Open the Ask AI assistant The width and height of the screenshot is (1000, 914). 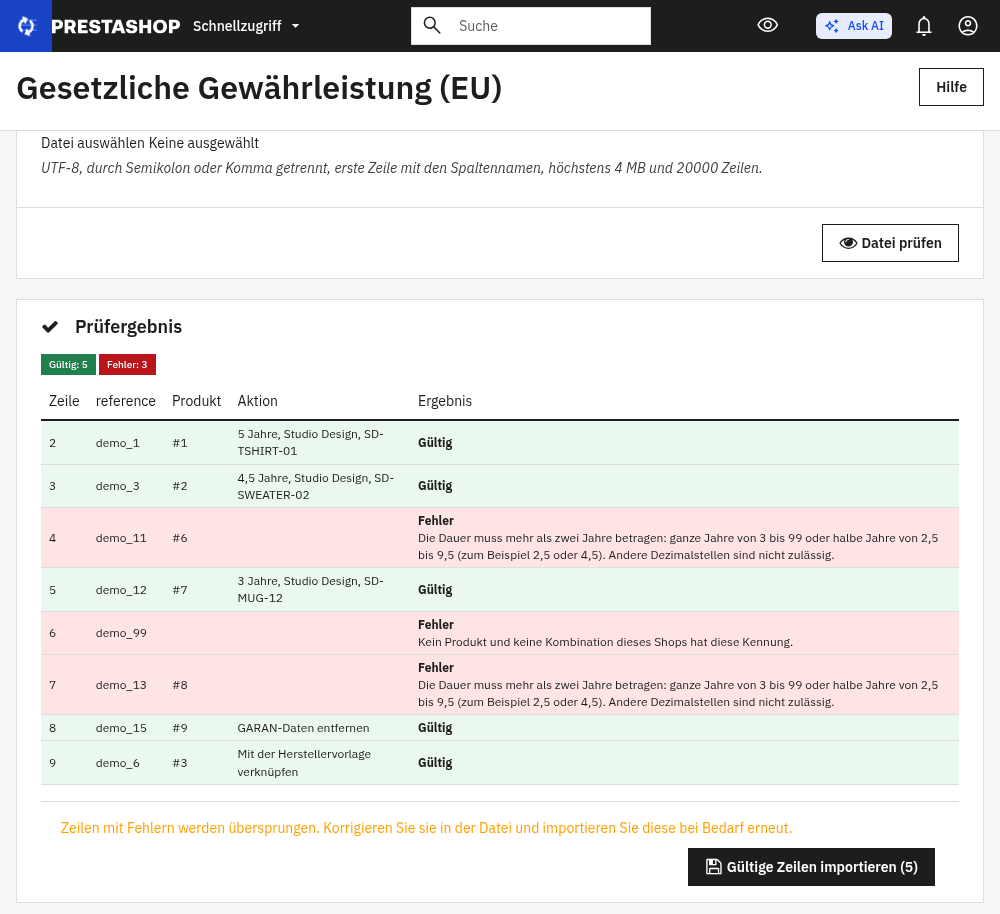tap(853, 26)
